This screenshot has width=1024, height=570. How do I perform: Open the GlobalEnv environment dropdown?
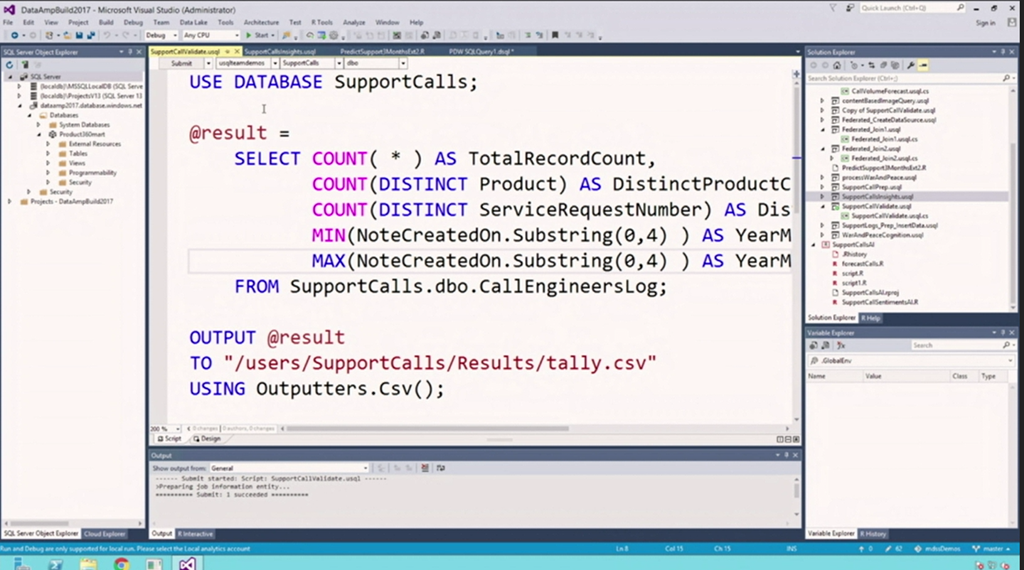click(910, 360)
